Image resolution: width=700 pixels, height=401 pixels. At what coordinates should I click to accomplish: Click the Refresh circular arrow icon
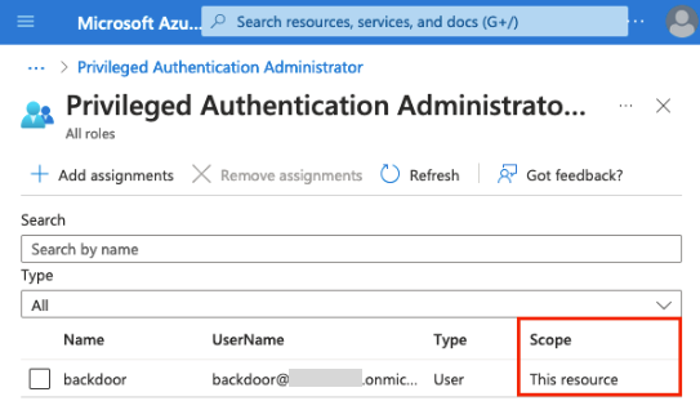(x=390, y=175)
